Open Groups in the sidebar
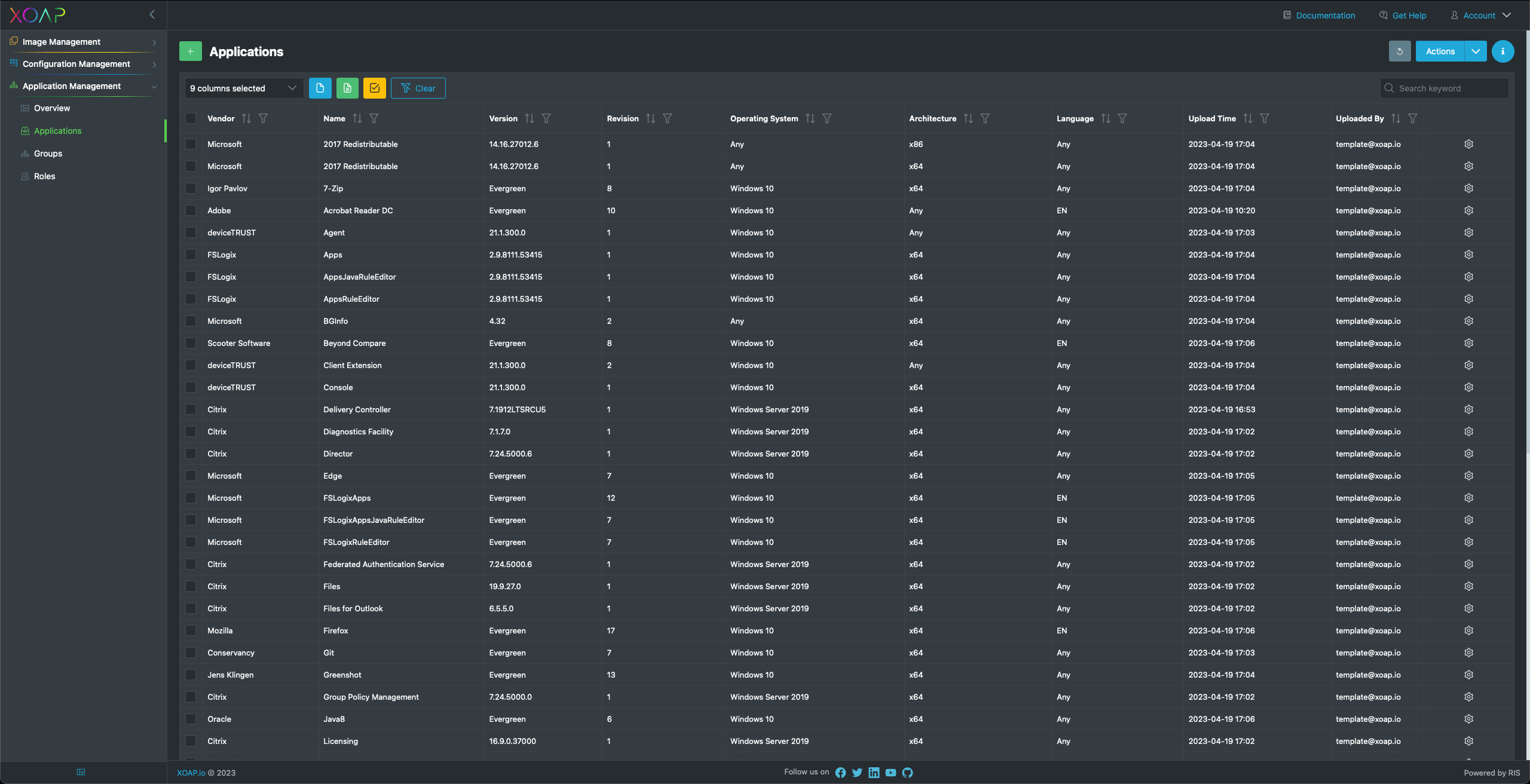This screenshot has width=1530, height=784. click(x=48, y=154)
